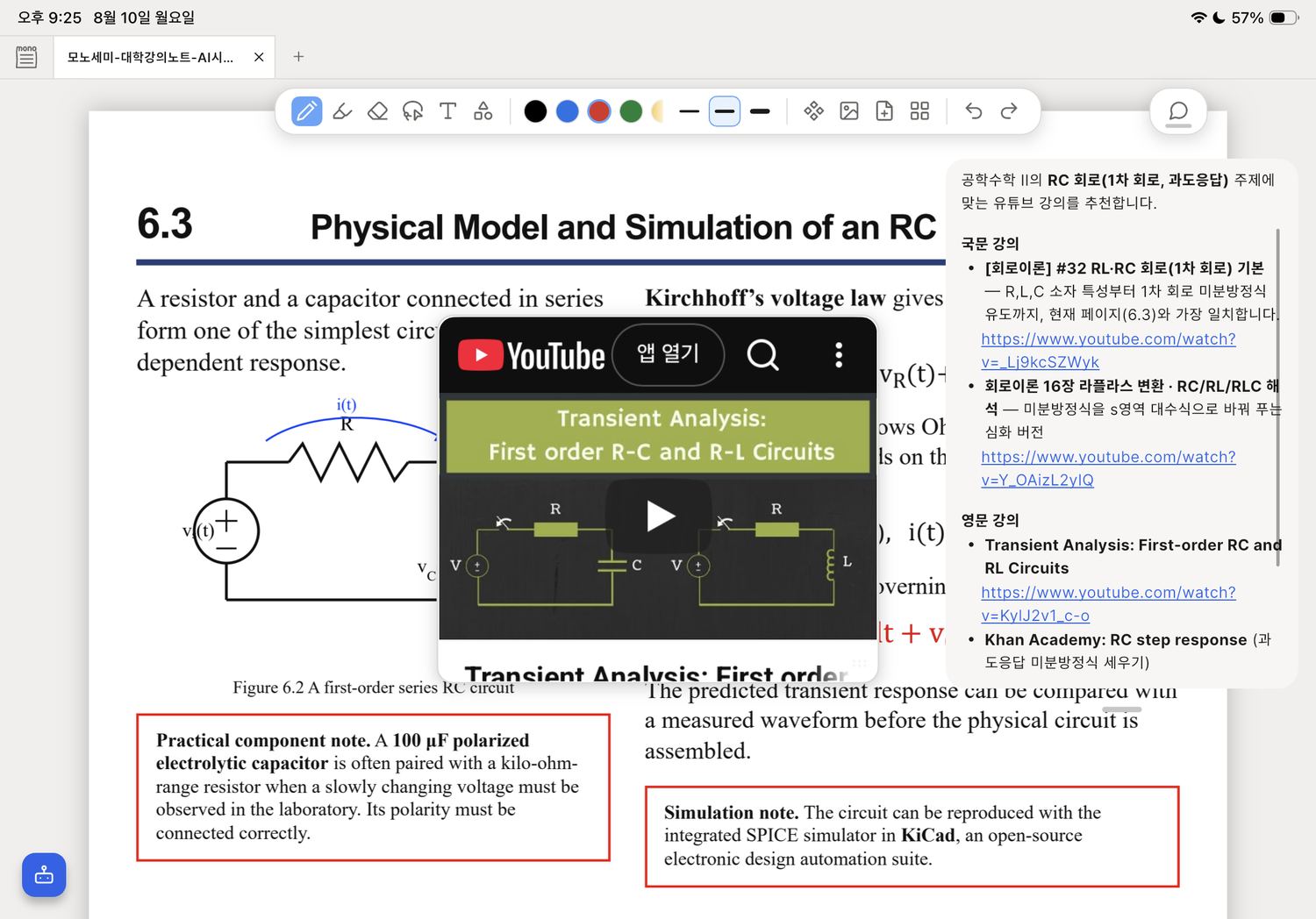
Task: Open YouTube popup more options menu
Action: (x=839, y=355)
